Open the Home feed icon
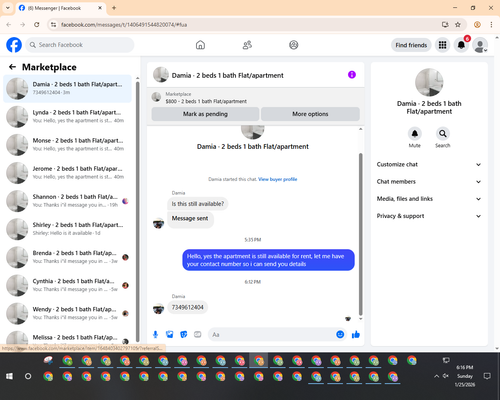This screenshot has height=400, width=500. 200,45
